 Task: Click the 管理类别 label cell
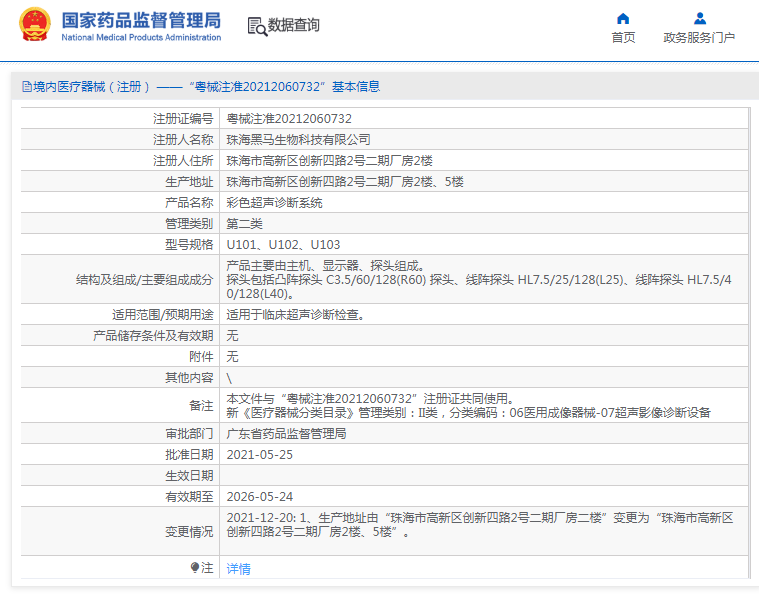[189, 224]
